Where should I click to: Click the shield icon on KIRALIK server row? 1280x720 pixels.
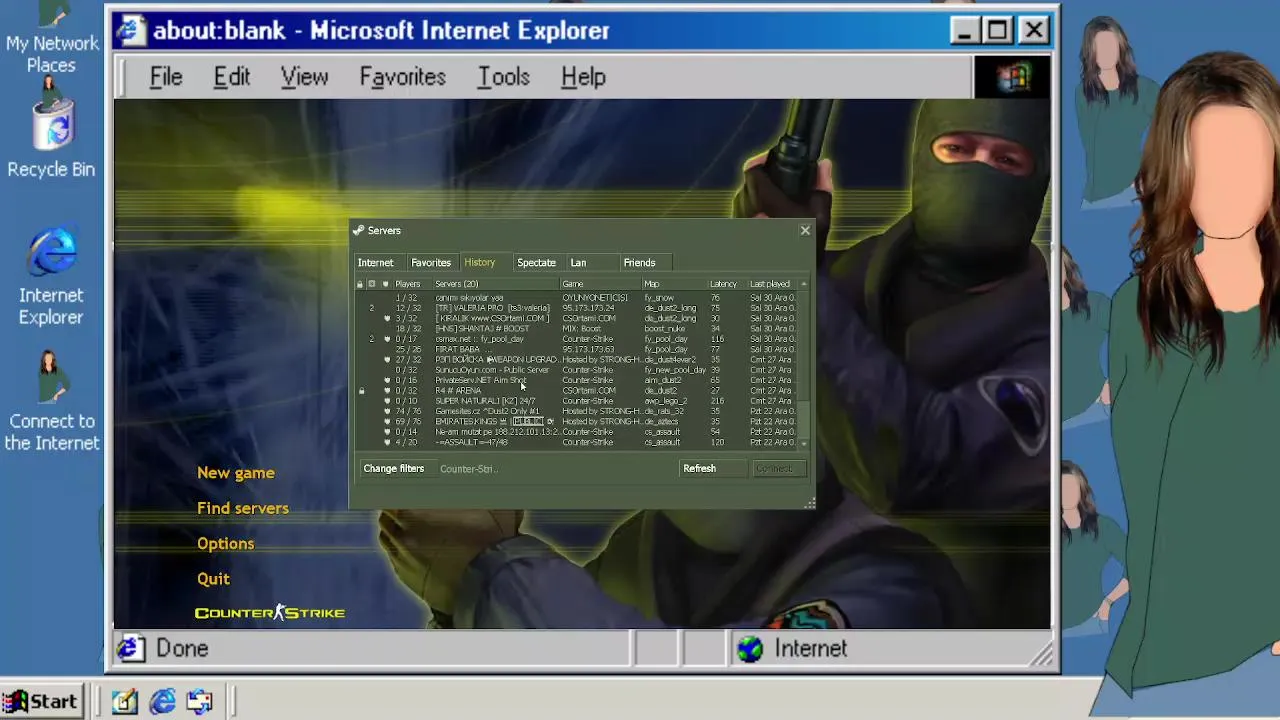tap(386, 318)
